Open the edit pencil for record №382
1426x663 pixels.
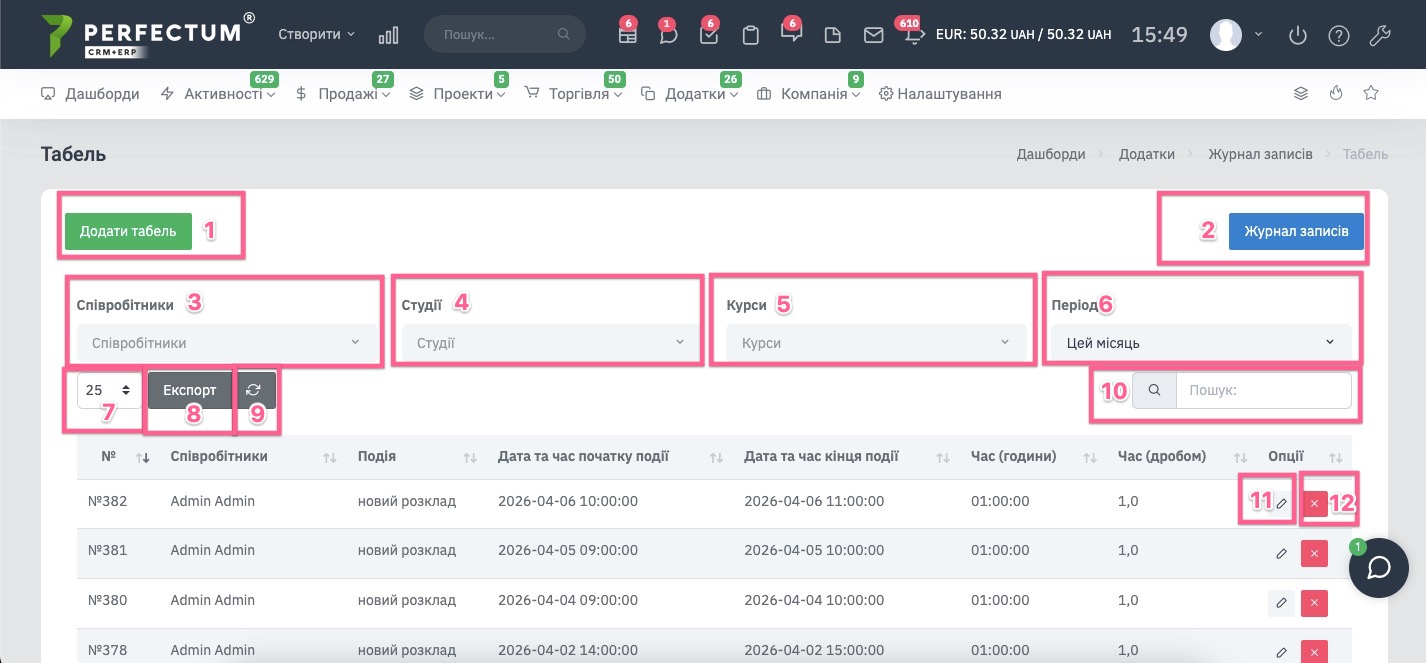[x=1281, y=502]
